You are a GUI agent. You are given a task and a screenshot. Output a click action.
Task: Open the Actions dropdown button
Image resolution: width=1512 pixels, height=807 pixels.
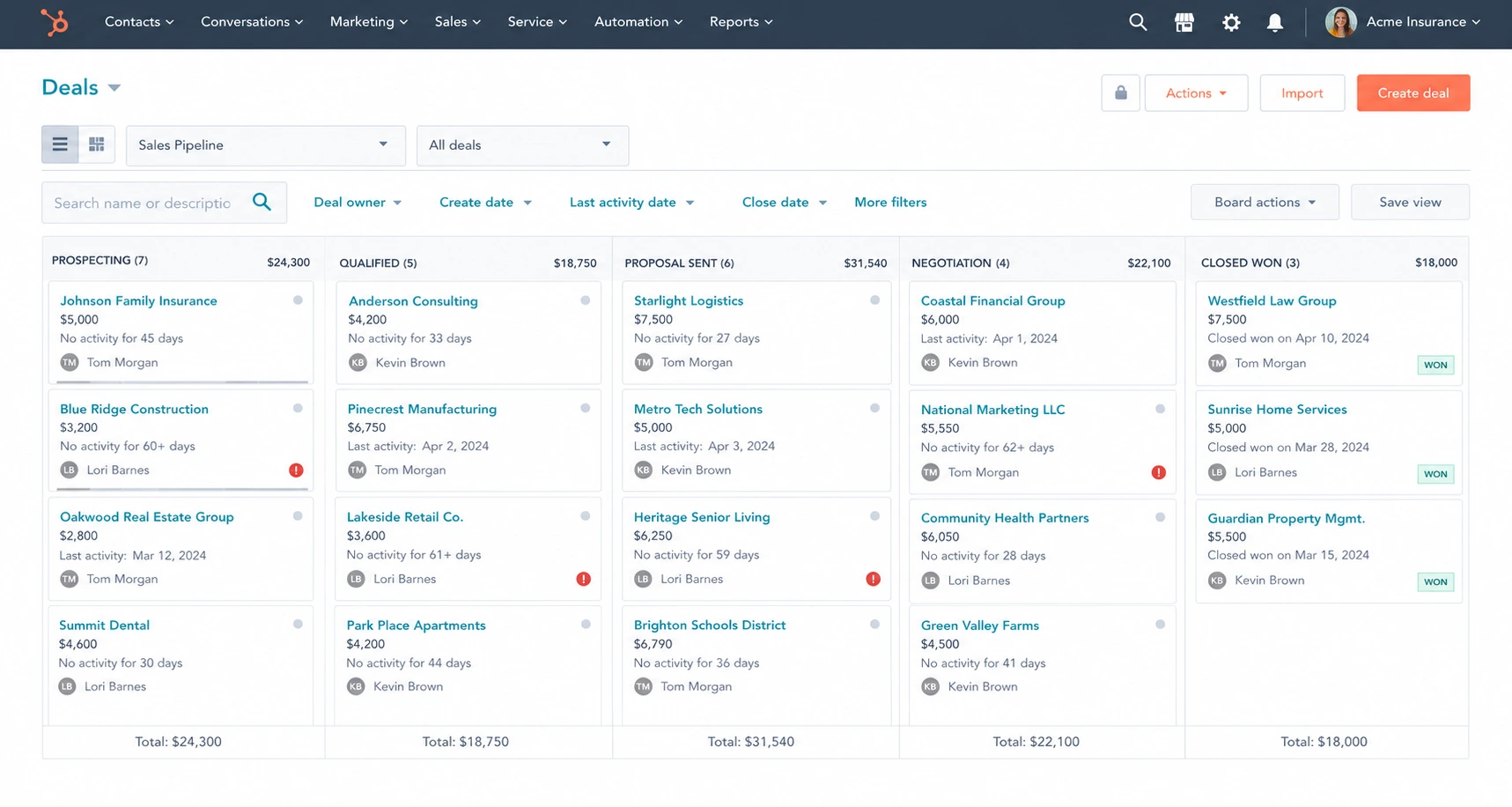(1196, 93)
